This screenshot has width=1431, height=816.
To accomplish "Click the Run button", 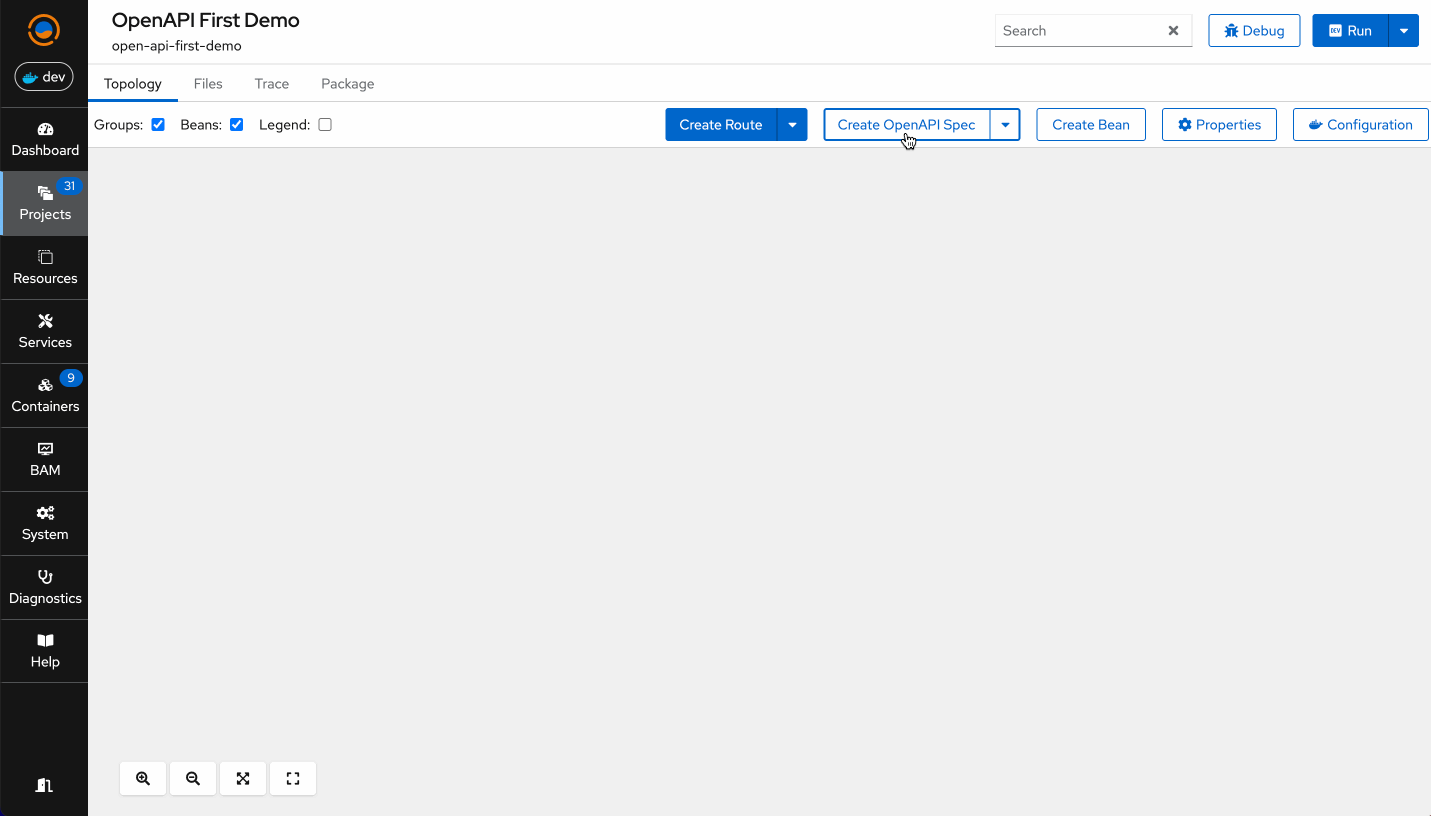I will point(1350,31).
